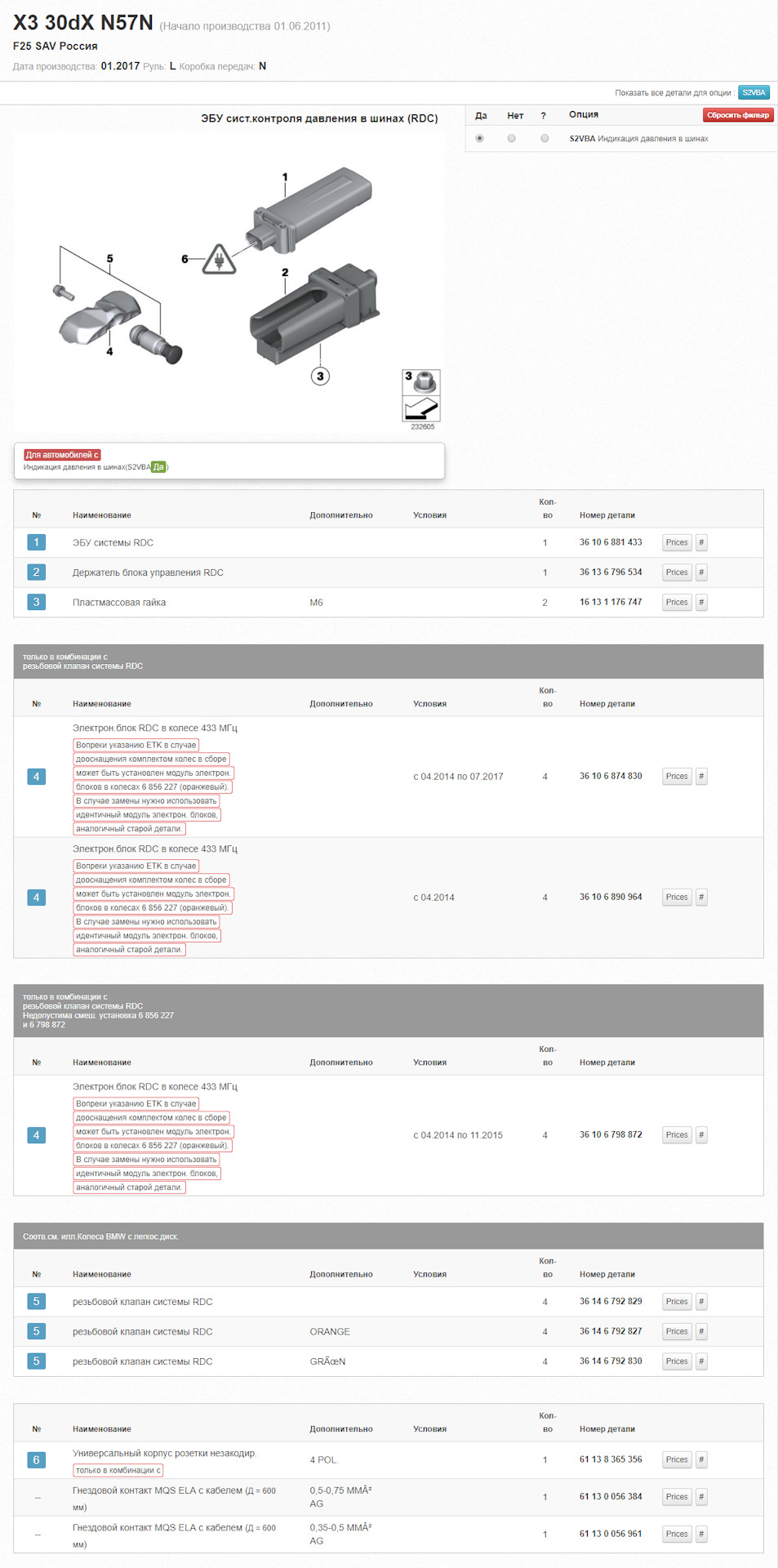Click the '0,35-0,5 MMÂ²' cable size text

340,1527
